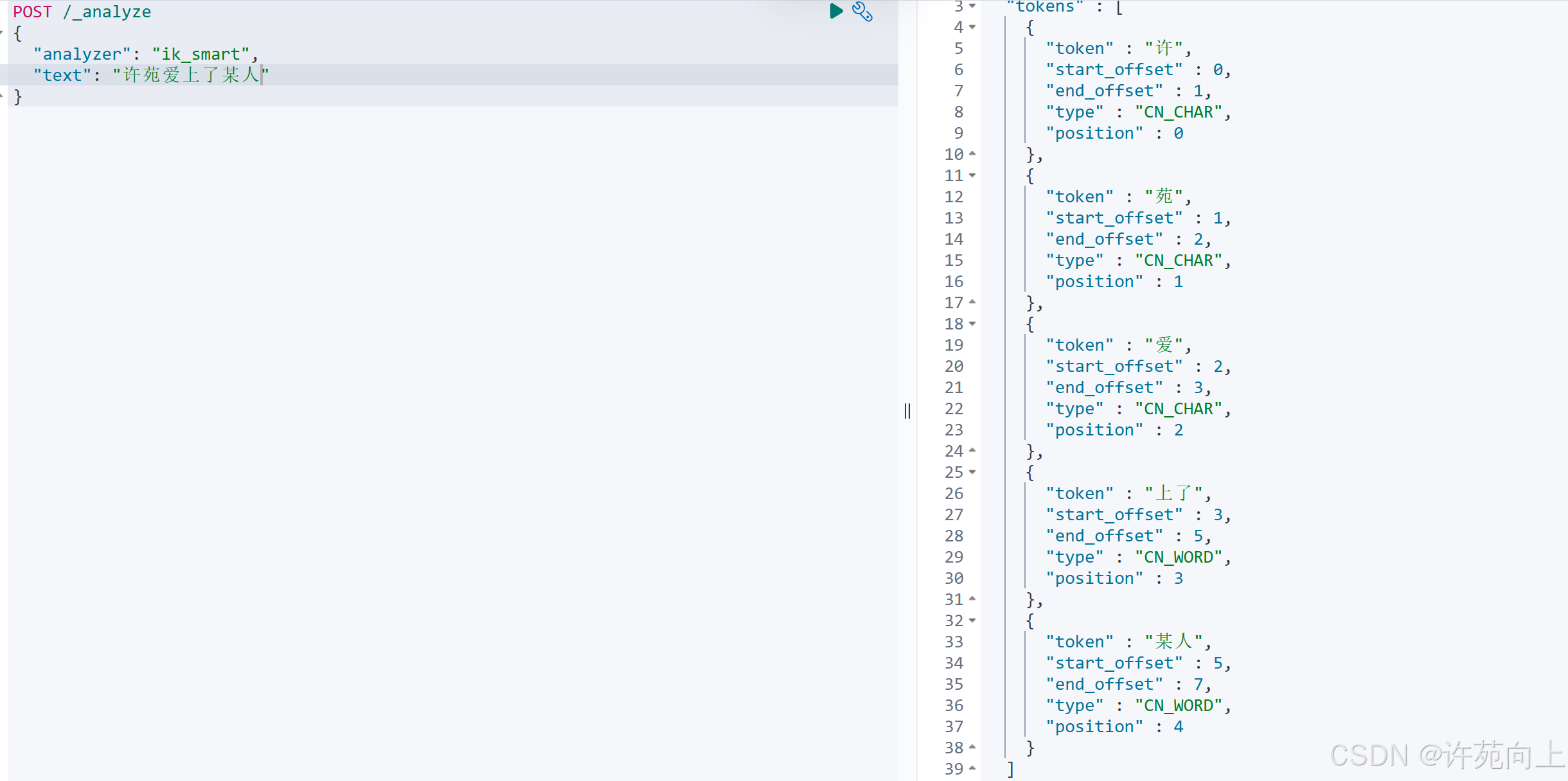
Task: Click "start_offset" key on line 20
Action: click(1114, 366)
